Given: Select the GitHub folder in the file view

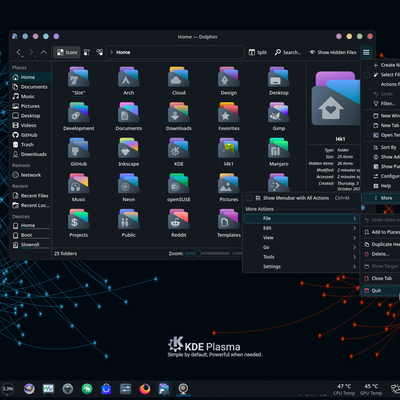Looking at the screenshot, I should tap(79, 148).
